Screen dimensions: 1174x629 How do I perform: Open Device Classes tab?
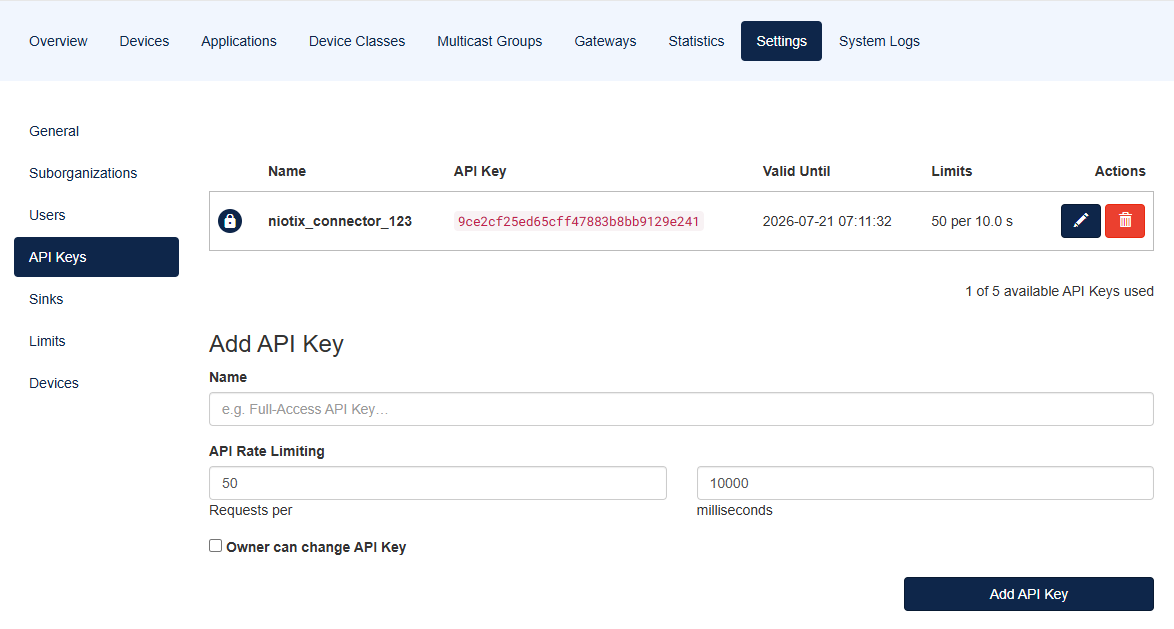(357, 41)
